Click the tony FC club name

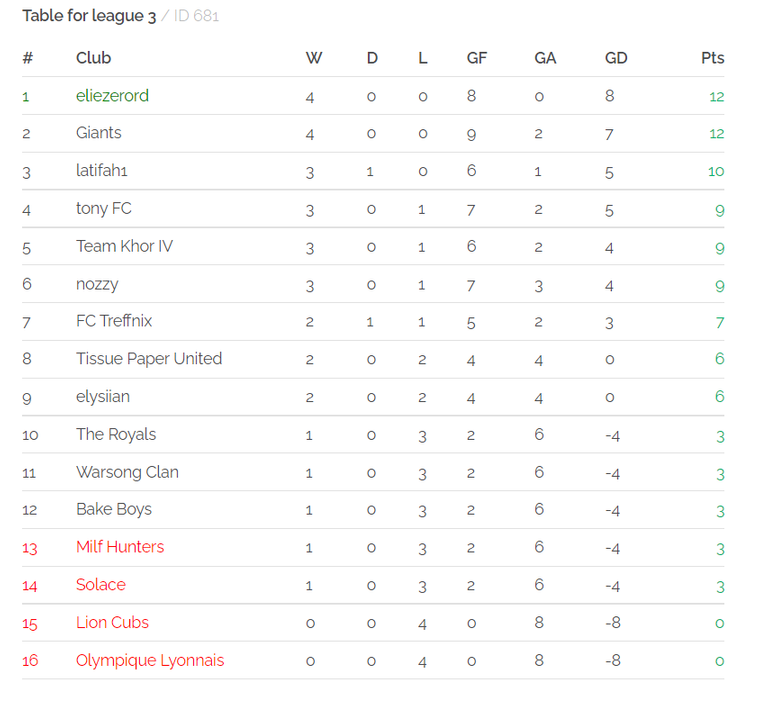click(x=104, y=209)
